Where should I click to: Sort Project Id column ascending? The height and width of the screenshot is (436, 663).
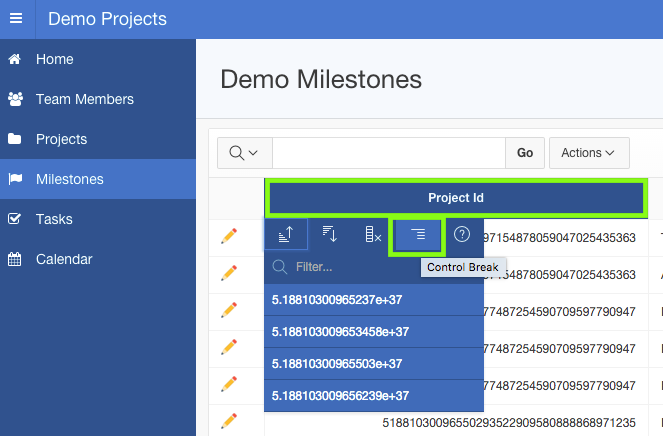285,234
